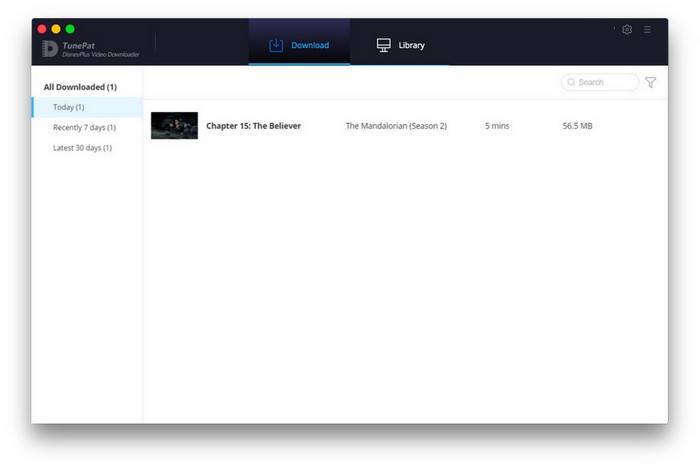Screen dimensions: 700x469
Task: Click the search magnifier icon
Action: coord(571,82)
